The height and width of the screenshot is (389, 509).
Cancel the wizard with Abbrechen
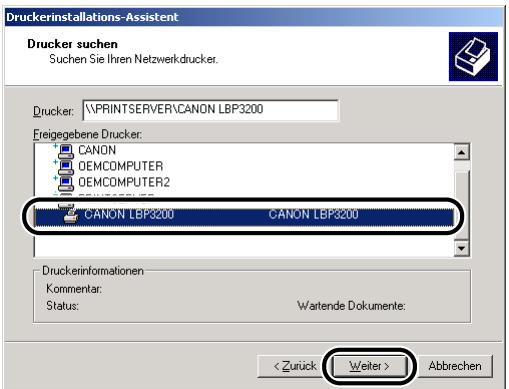point(455,366)
